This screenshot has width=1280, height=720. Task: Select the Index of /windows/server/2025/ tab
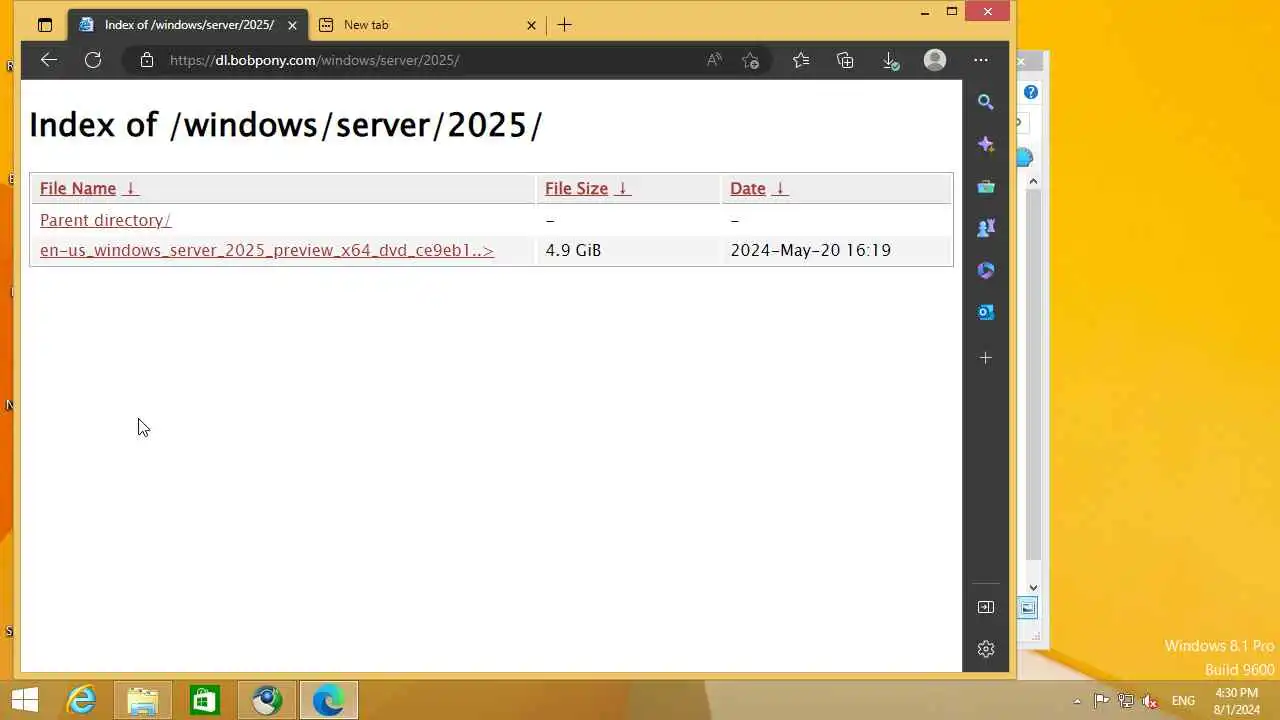pos(187,25)
